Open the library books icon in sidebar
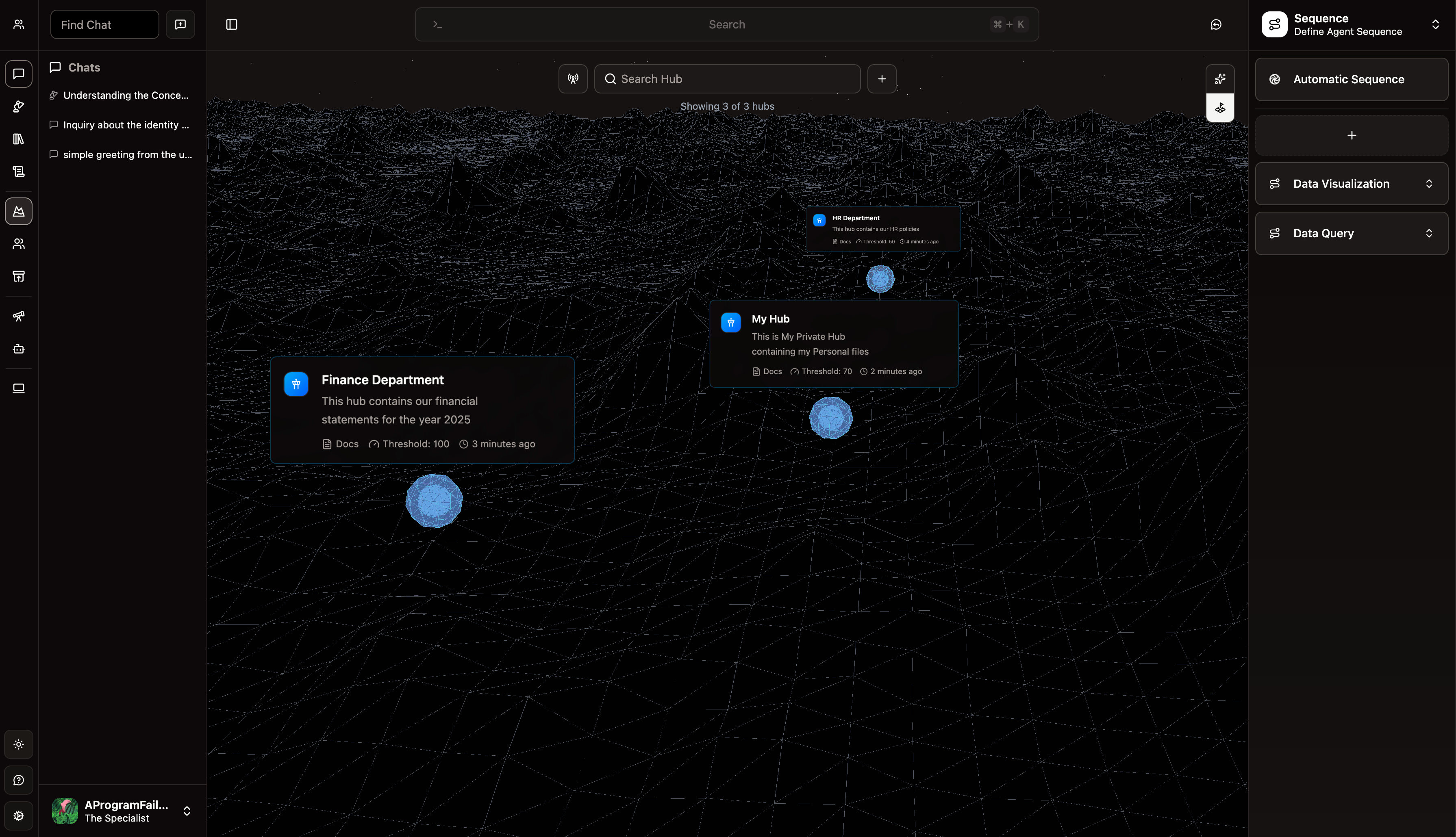Viewport: 1456px width, 837px height. pyautogui.click(x=18, y=139)
